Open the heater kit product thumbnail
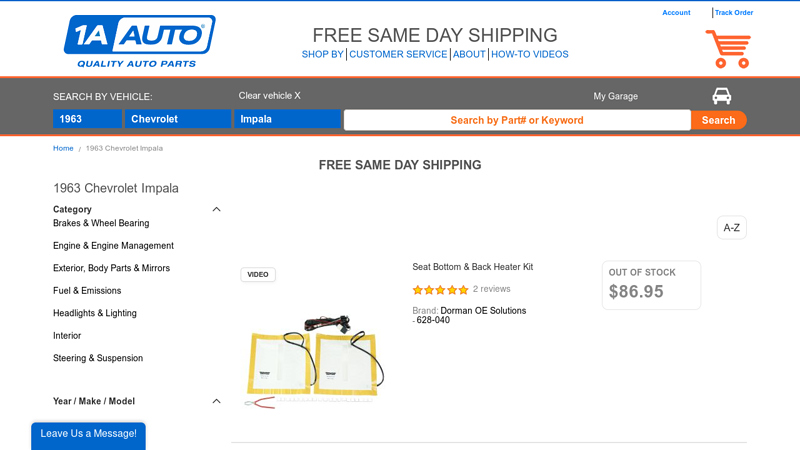Image resolution: width=800 pixels, height=450 pixels. click(314, 360)
